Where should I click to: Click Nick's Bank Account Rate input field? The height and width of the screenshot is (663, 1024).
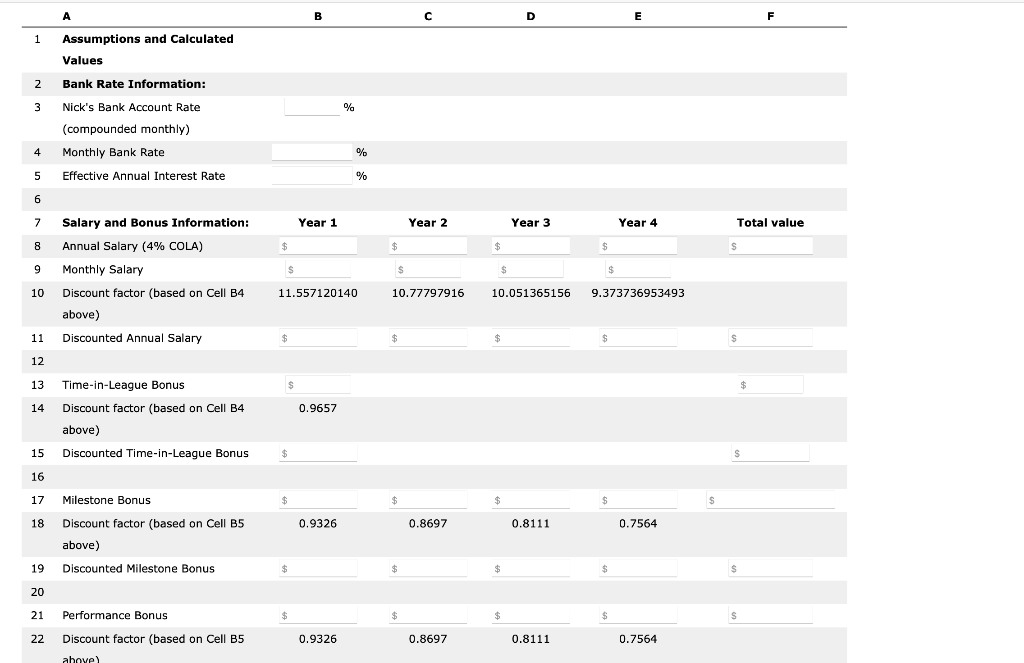312,107
